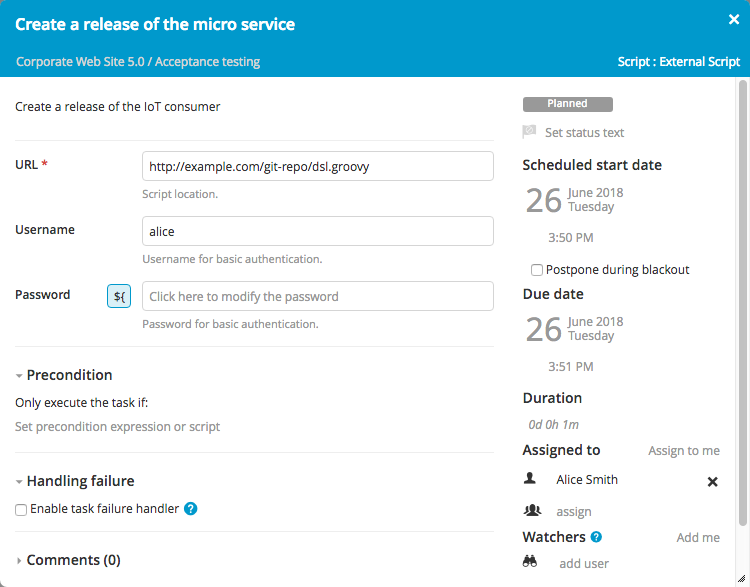Remove Alice Smith assignment with X icon
The height and width of the screenshot is (587, 750).
click(x=712, y=481)
